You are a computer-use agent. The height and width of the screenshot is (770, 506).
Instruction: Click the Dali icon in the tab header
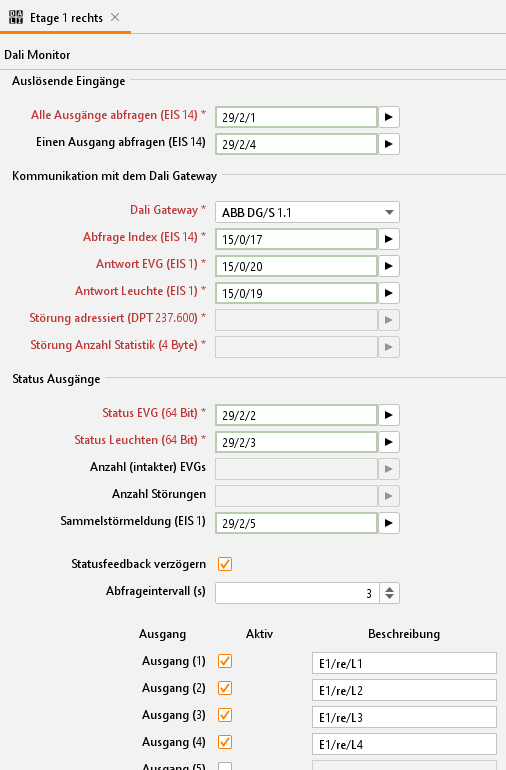click(16, 17)
